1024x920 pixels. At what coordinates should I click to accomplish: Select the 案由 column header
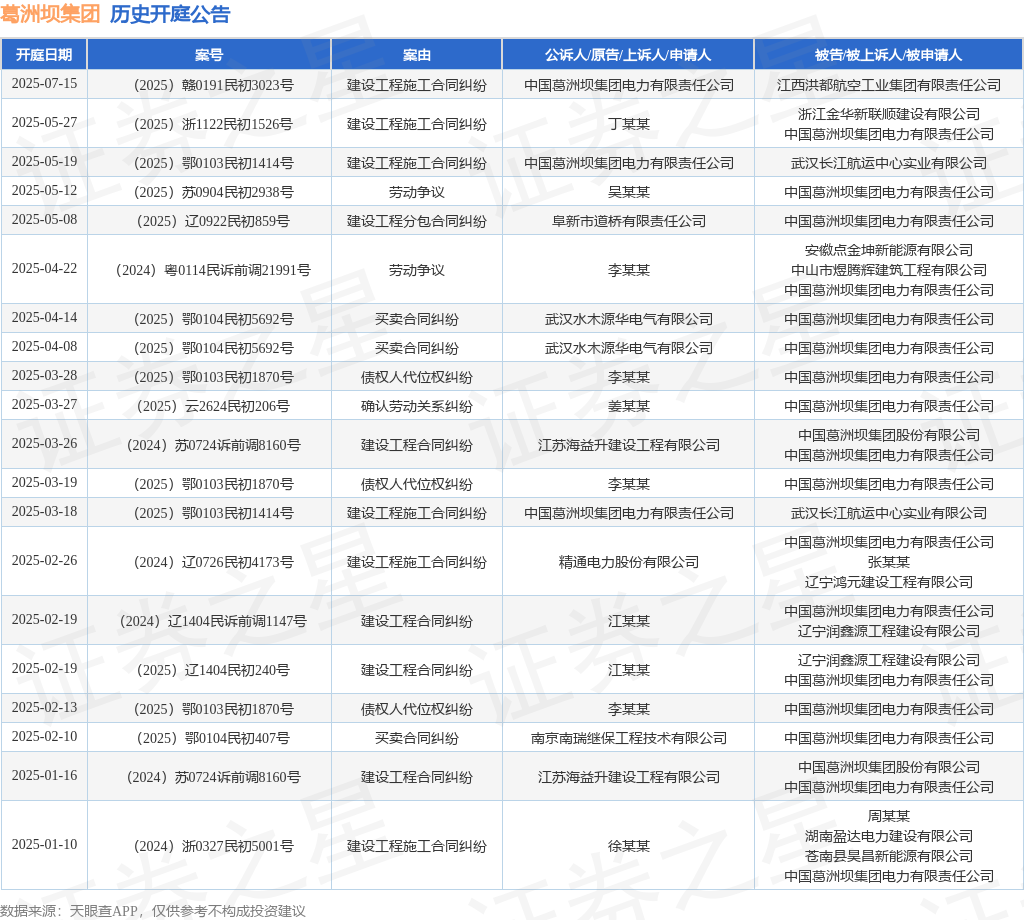pos(417,55)
